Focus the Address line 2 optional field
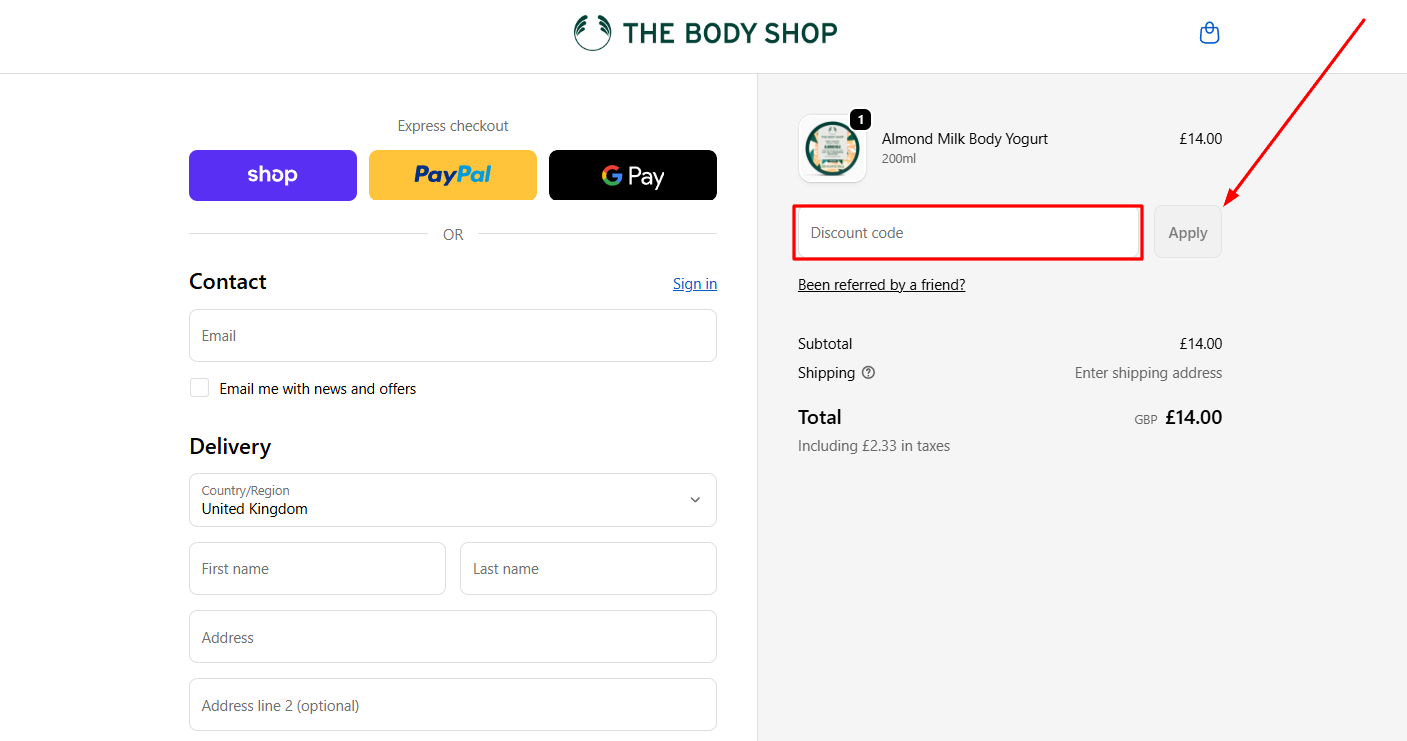The height and width of the screenshot is (741, 1407). pyautogui.click(x=453, y=705)
